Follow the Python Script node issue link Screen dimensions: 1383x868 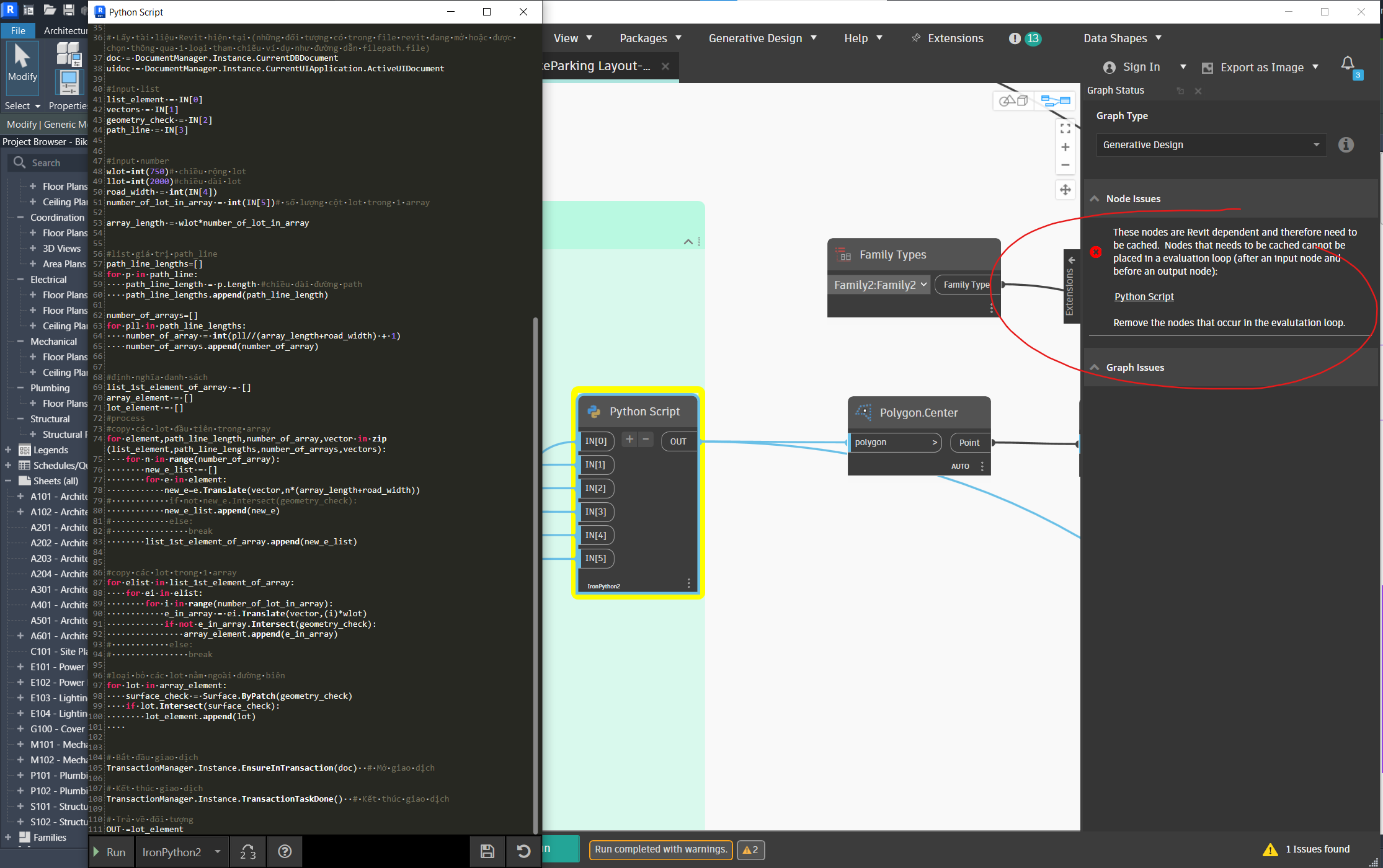(1144, 296)
